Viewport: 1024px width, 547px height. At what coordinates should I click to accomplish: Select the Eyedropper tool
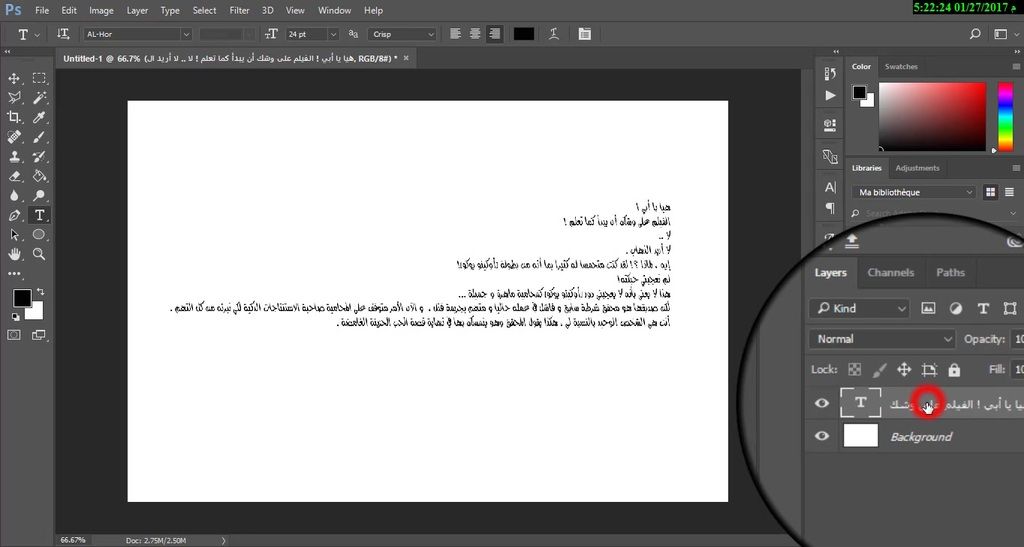pos(39,117)
